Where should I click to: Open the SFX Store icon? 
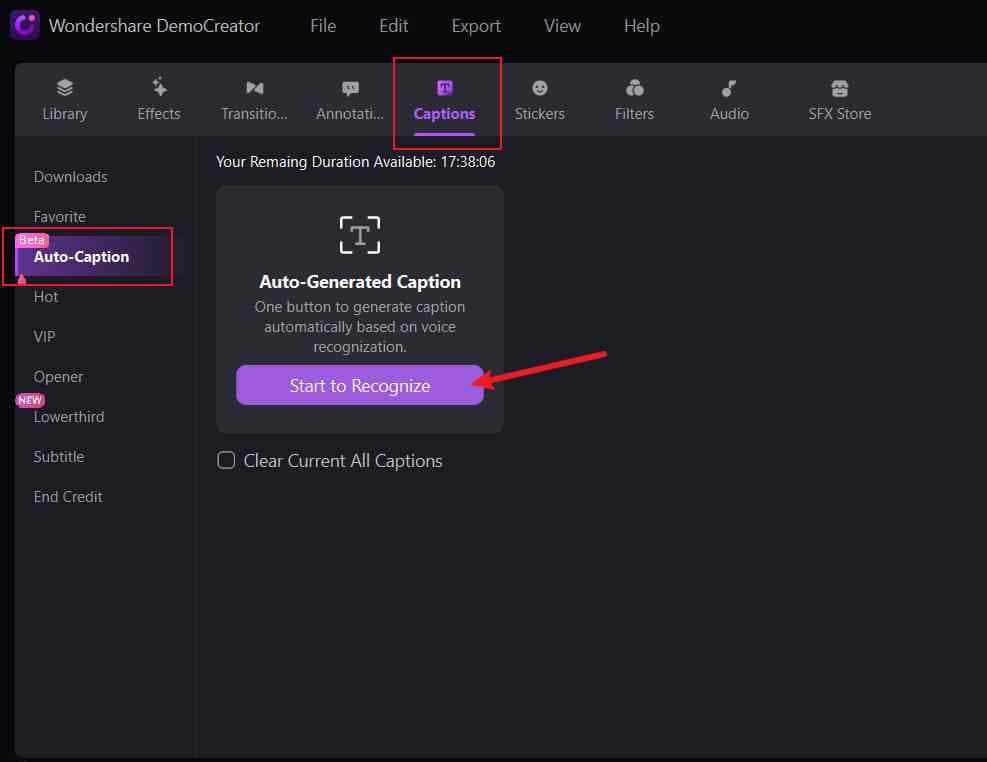839,88
